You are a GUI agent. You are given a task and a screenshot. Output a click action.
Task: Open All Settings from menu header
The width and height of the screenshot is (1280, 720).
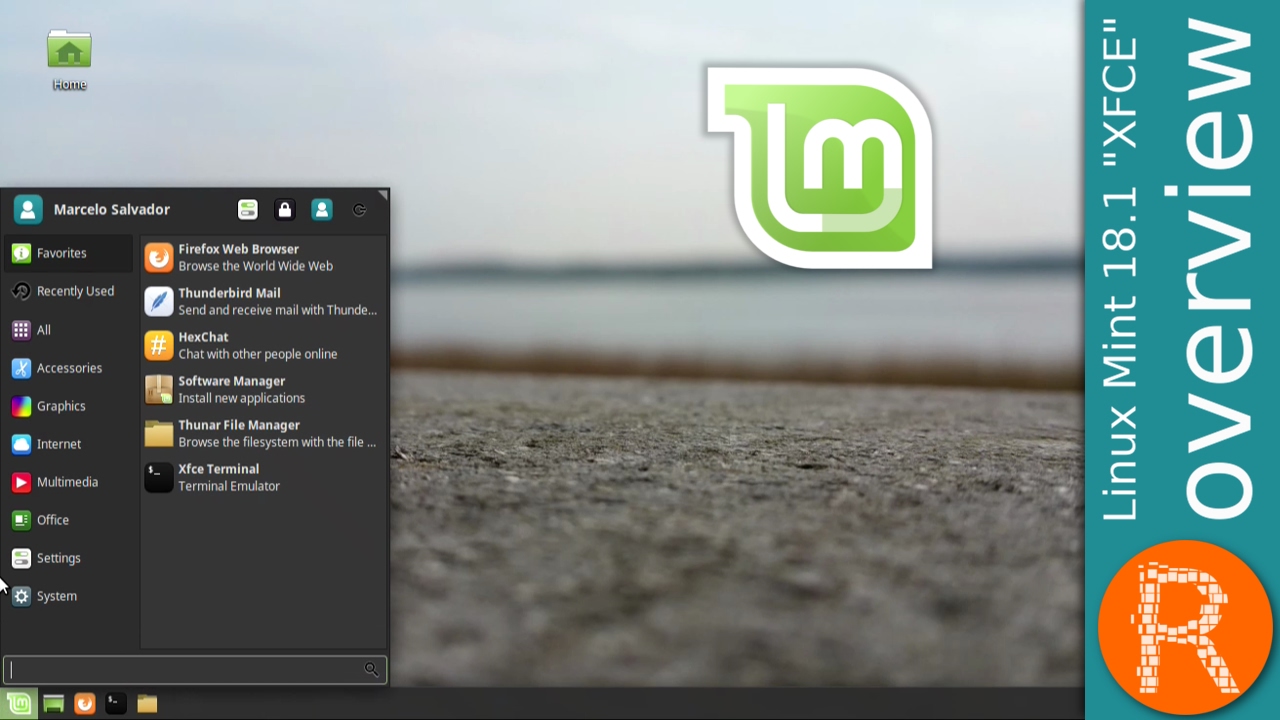click(x=248, y=209)
